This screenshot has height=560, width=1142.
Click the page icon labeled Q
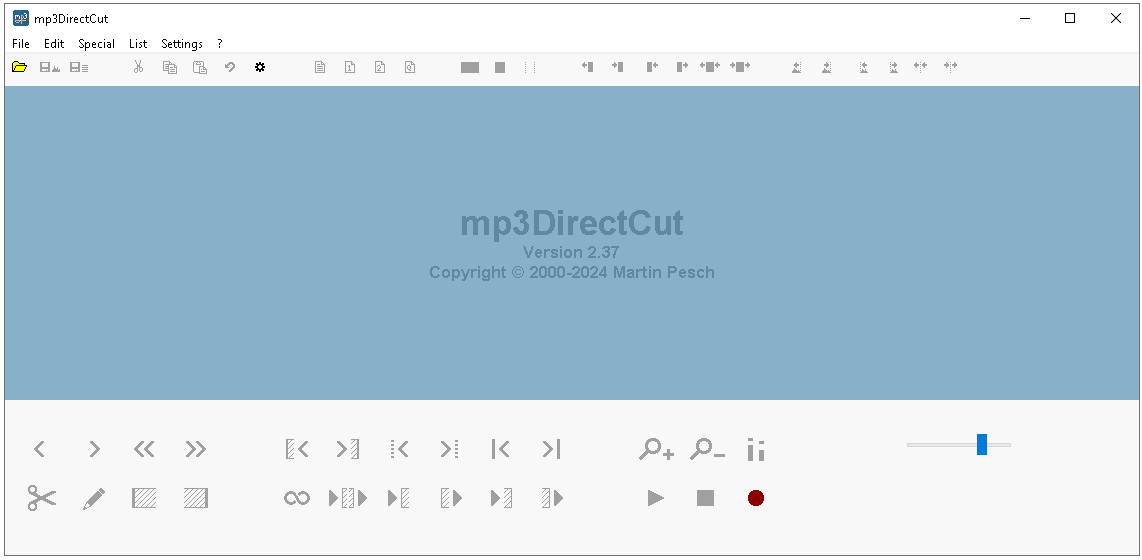click(x=410, y=67)
